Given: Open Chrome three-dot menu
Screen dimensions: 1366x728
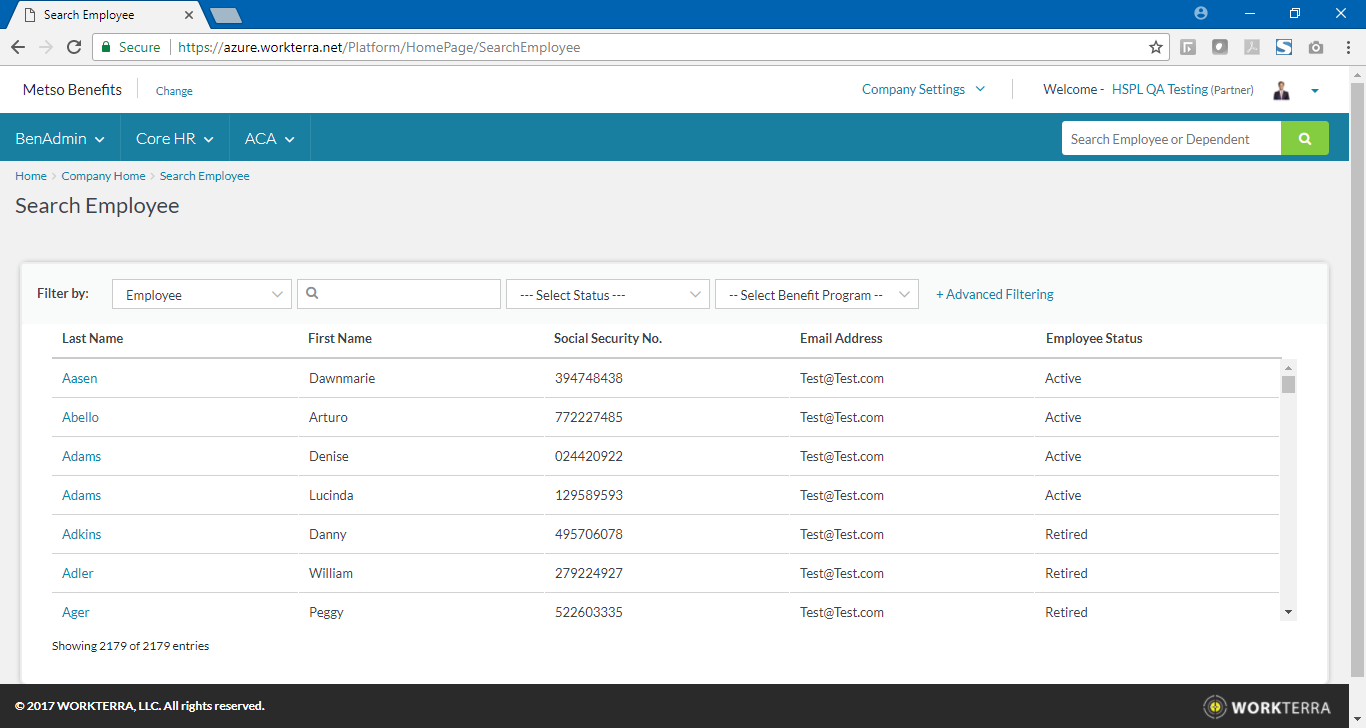Looking at the screenshot, I should (1348, 47).
